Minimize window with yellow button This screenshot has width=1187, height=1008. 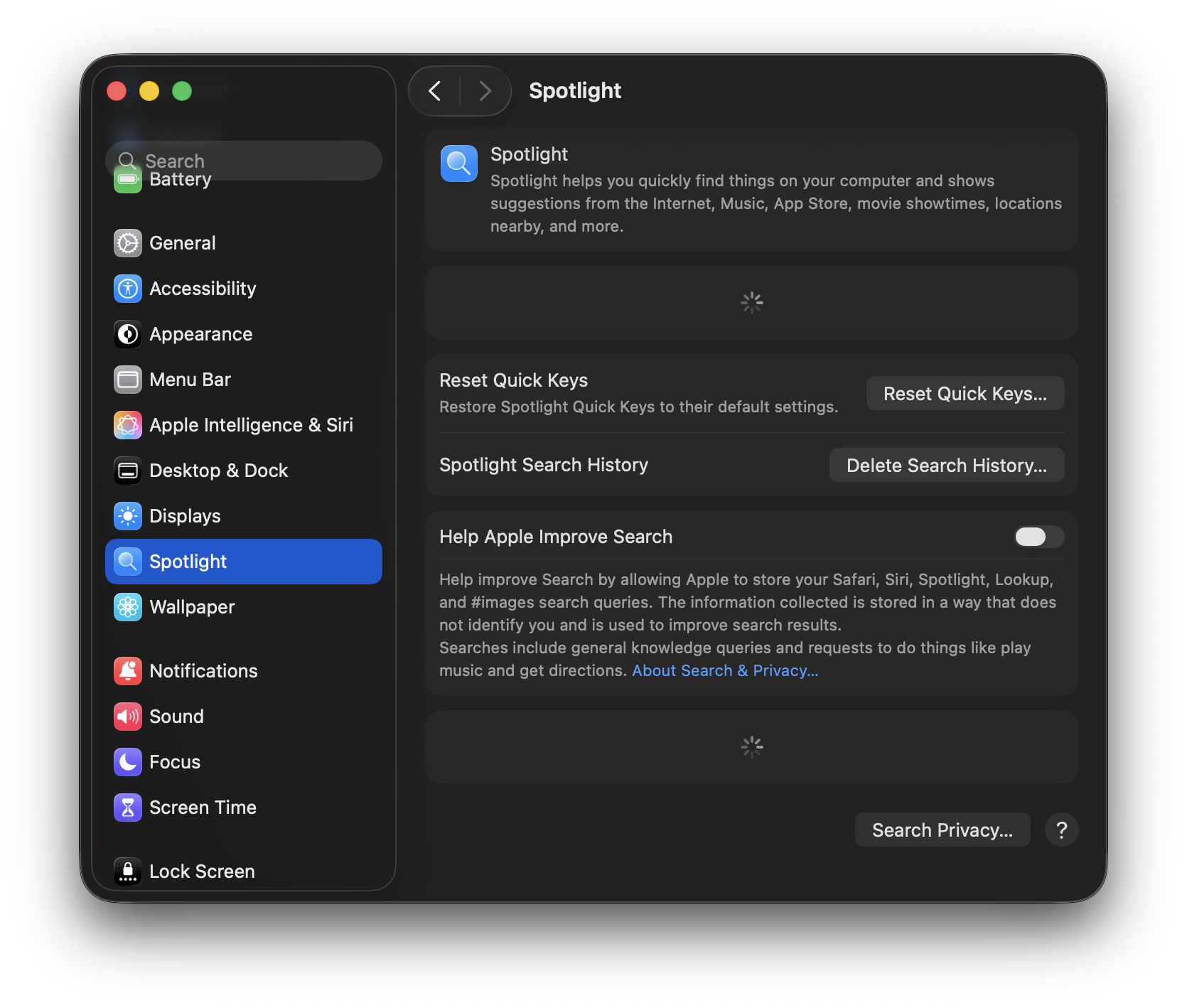(149, 91)
